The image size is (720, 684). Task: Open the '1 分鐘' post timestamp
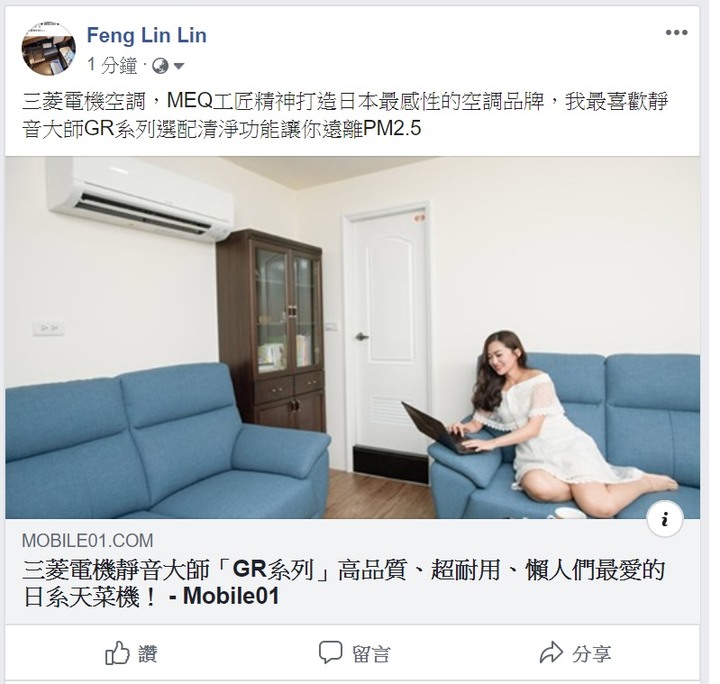click(x=112, y=65)
